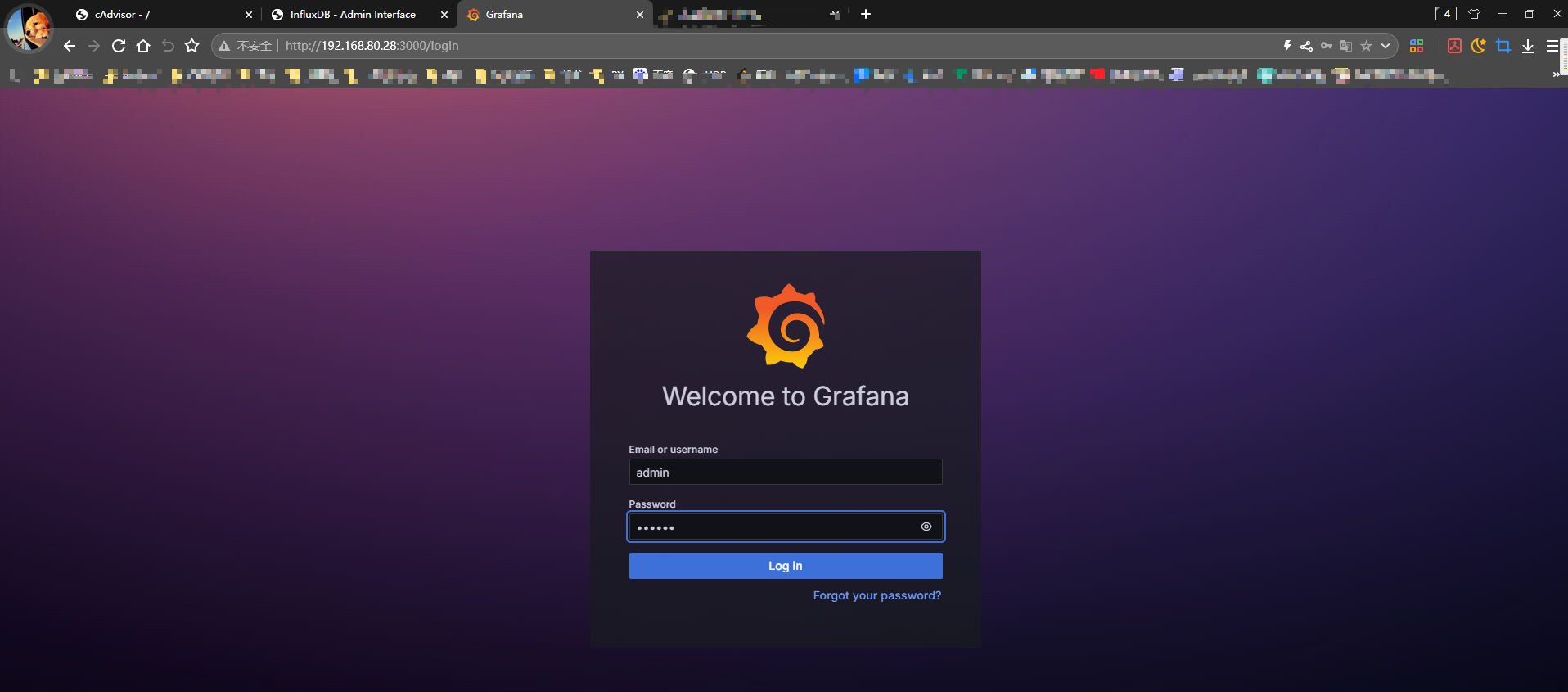Click the translate page icon
Viewport: 1568px width, 692px height.
tap(1346, 46)
